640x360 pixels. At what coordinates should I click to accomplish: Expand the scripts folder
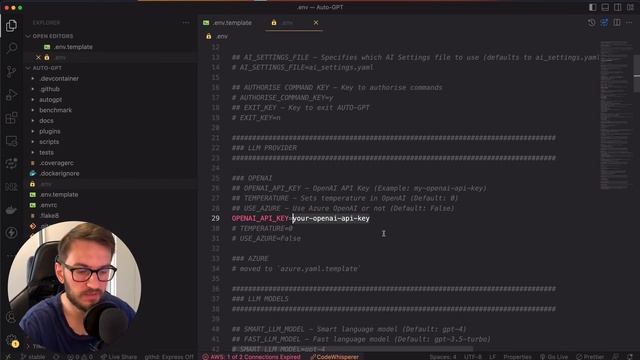tap(49, 142)
